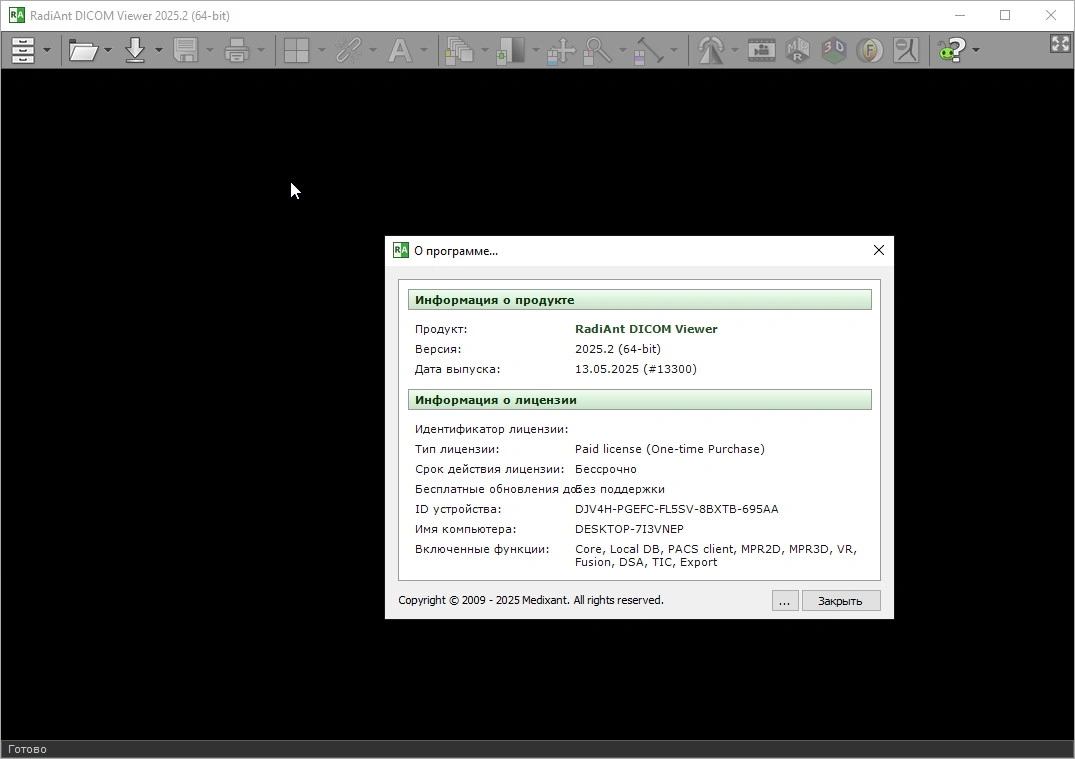Click the letter A annotations icon
1075x759 pixels.
click(400, 50)
